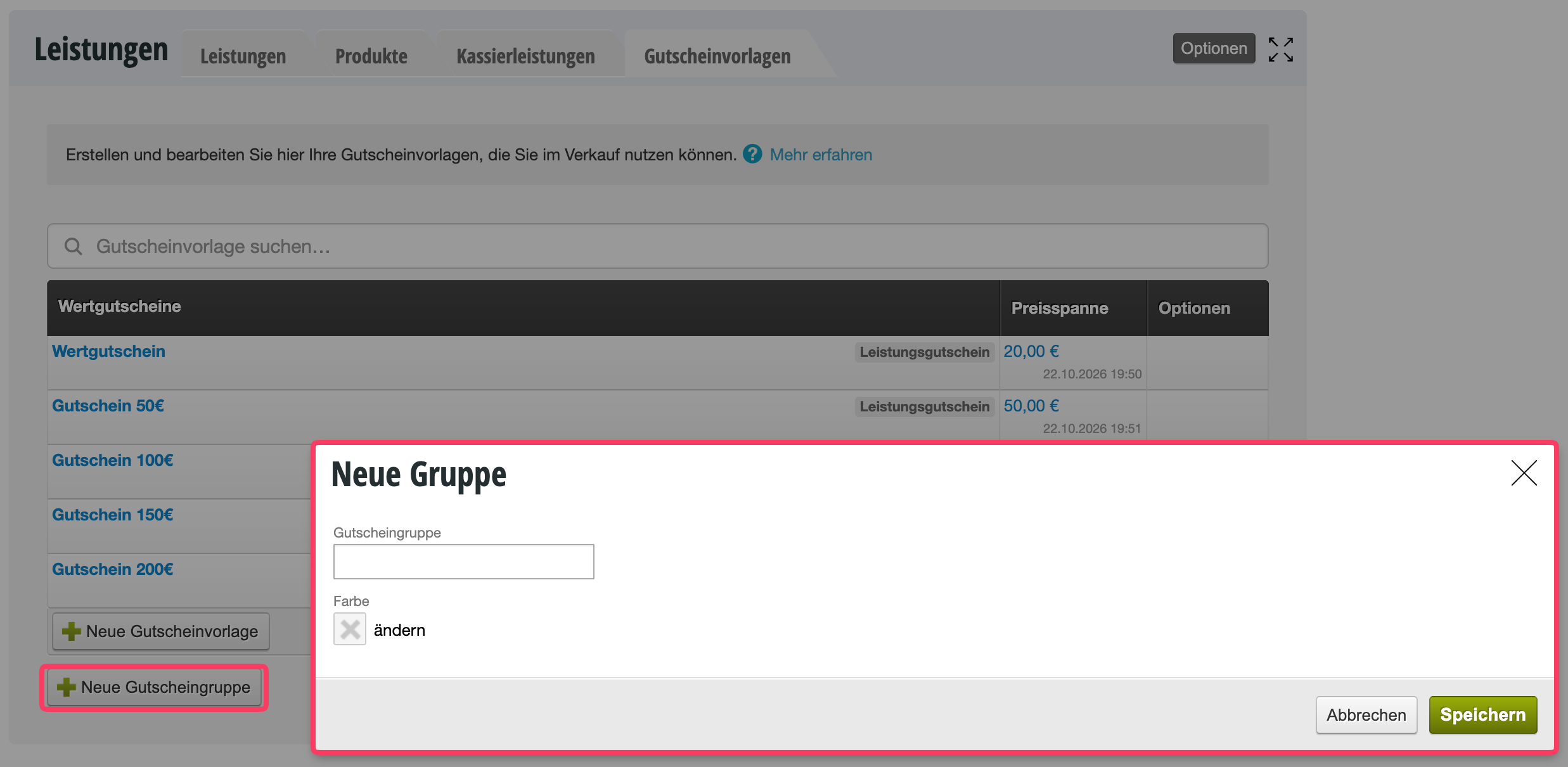Focus the Gutscheingruppe name field
Image resolution: width=1568 pixels, height=767 pixels.
(464, 562)
